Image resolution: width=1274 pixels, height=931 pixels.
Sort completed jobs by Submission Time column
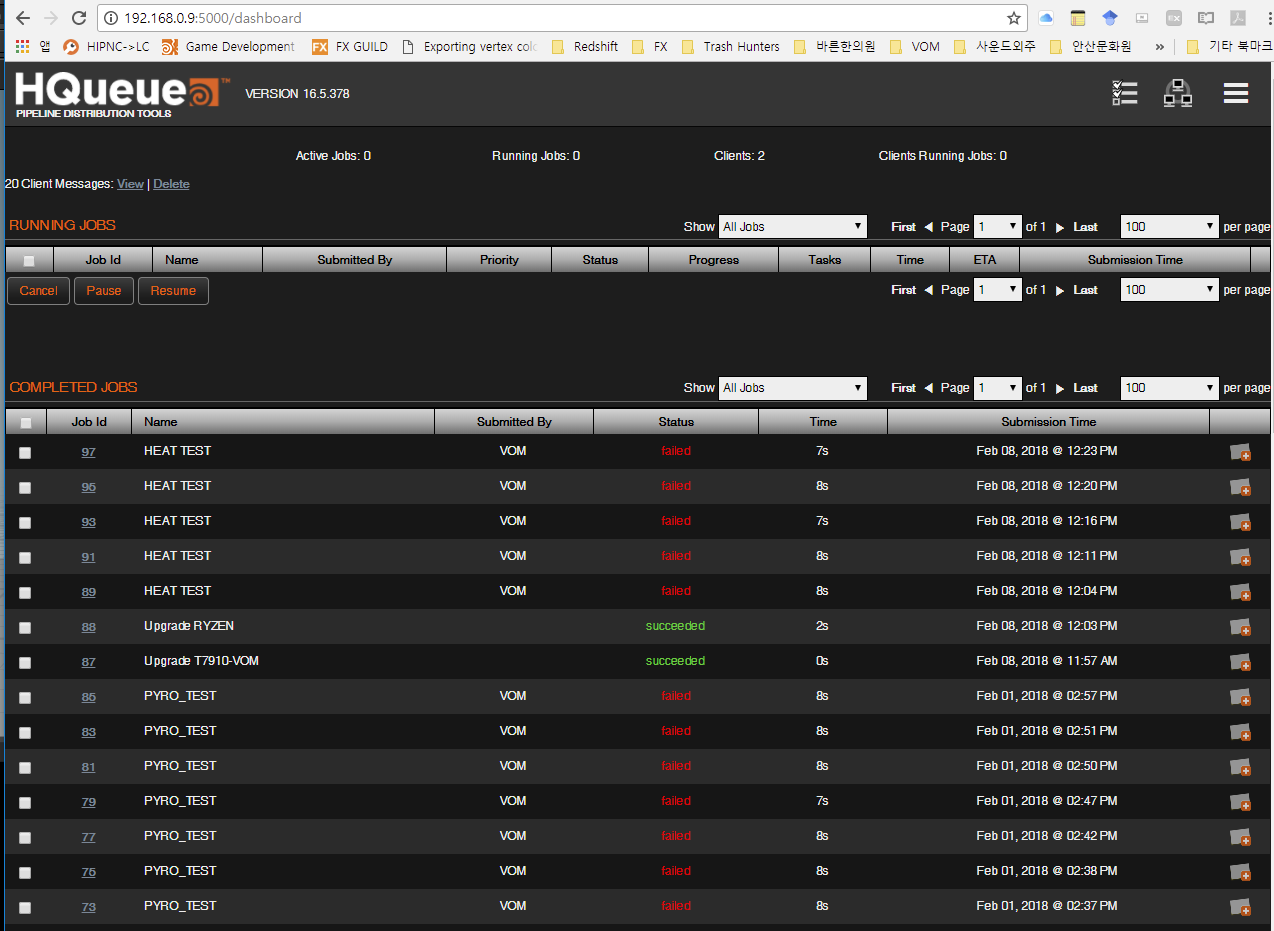coord(1048,422)
